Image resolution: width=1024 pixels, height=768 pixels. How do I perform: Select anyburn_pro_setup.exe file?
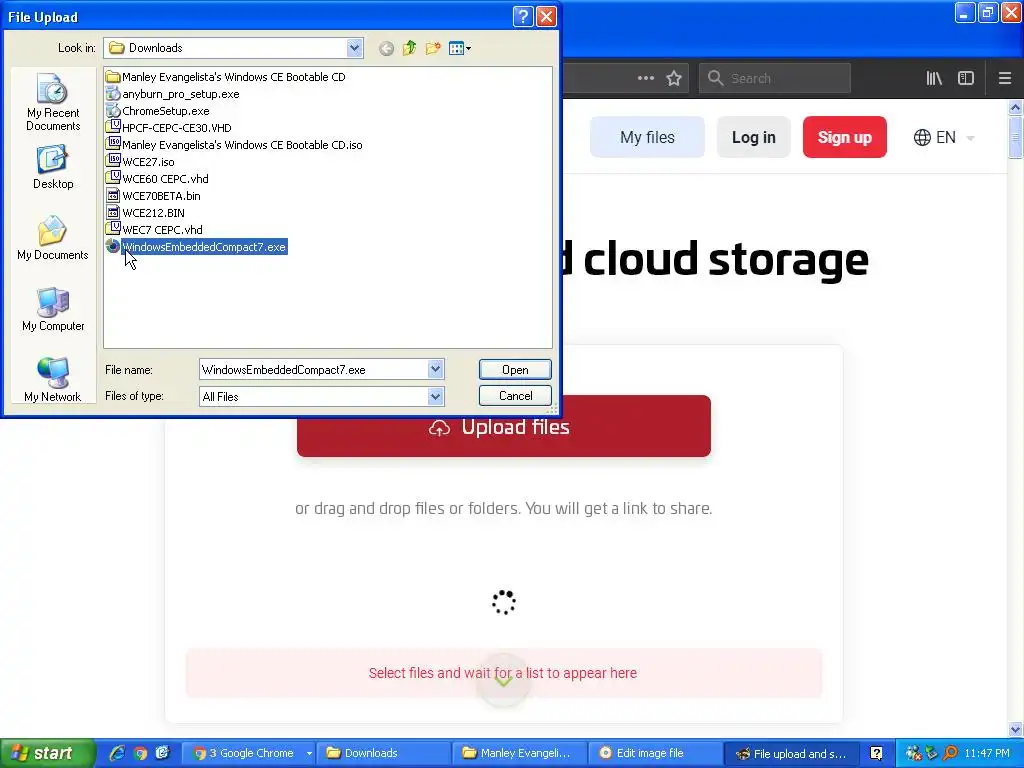pyautogui.click(x=172, y=94)
